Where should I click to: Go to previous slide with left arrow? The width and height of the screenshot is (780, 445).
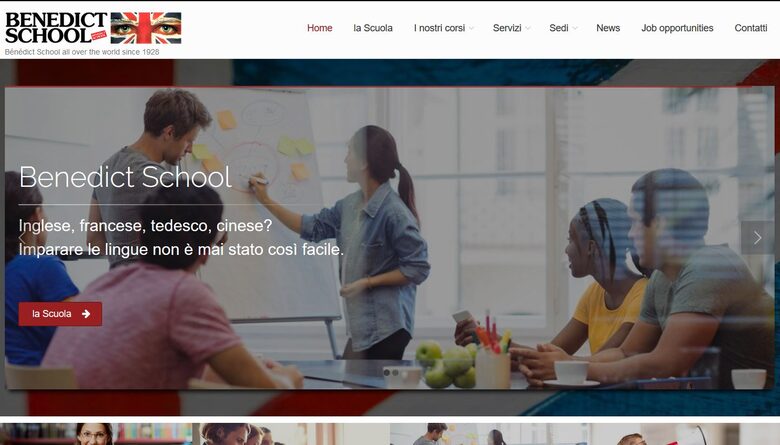pos(22,238)
